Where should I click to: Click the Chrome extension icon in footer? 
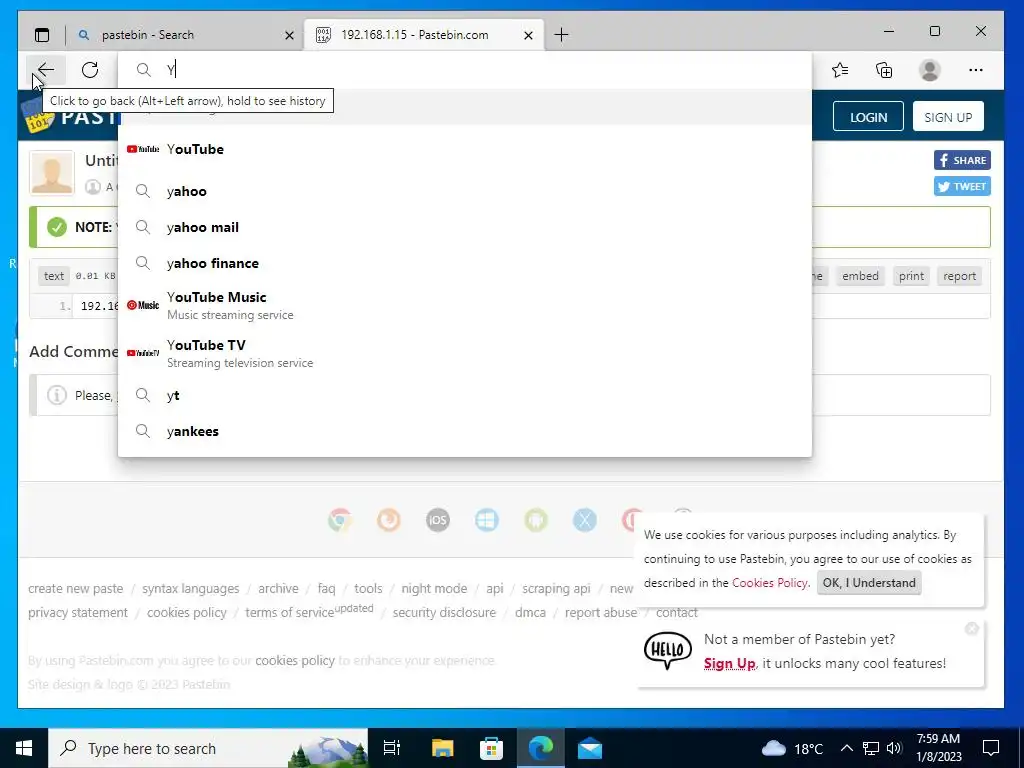point(340,520)
